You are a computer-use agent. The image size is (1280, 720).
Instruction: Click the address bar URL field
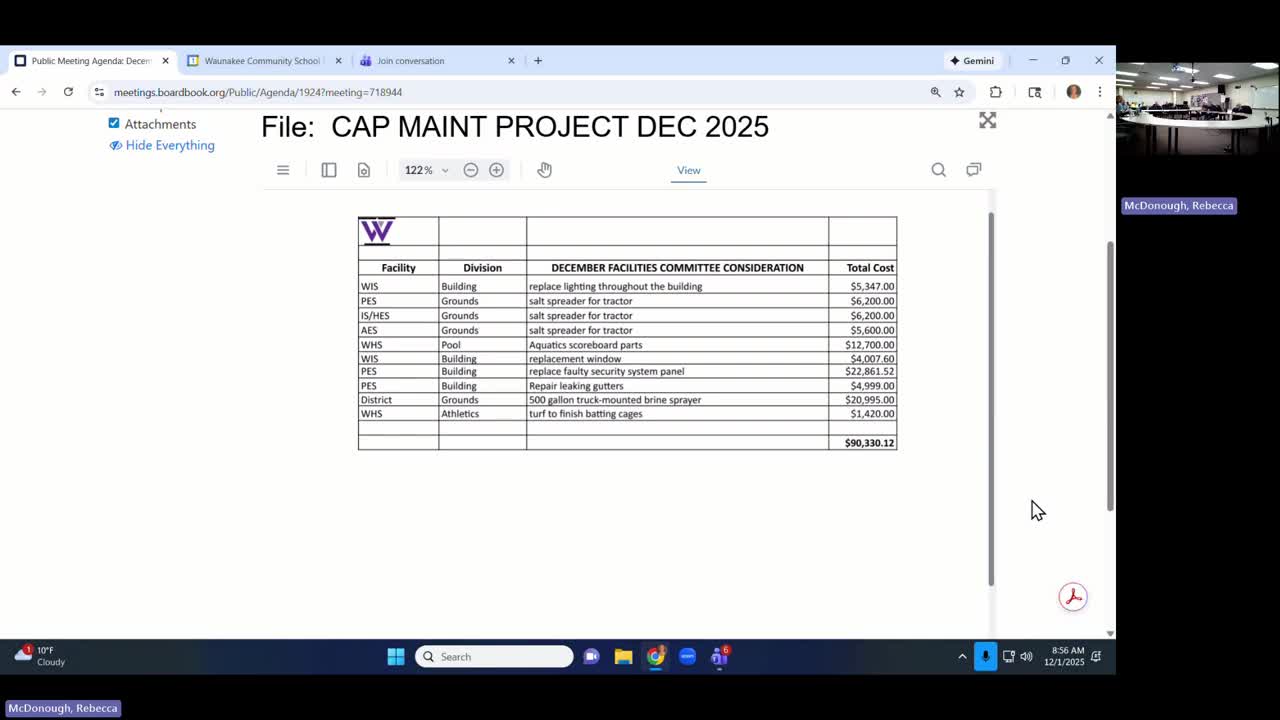(300, 92)
